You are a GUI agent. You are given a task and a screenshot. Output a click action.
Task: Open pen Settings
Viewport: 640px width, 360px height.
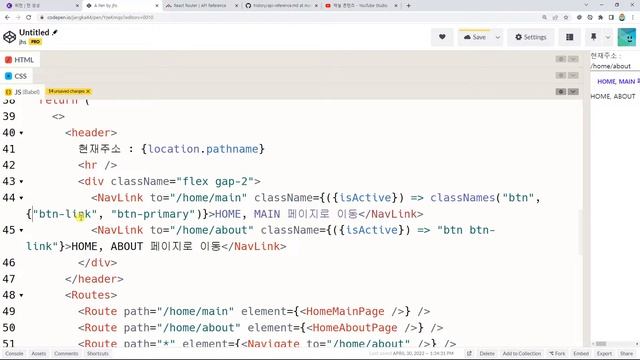point(531,37)
